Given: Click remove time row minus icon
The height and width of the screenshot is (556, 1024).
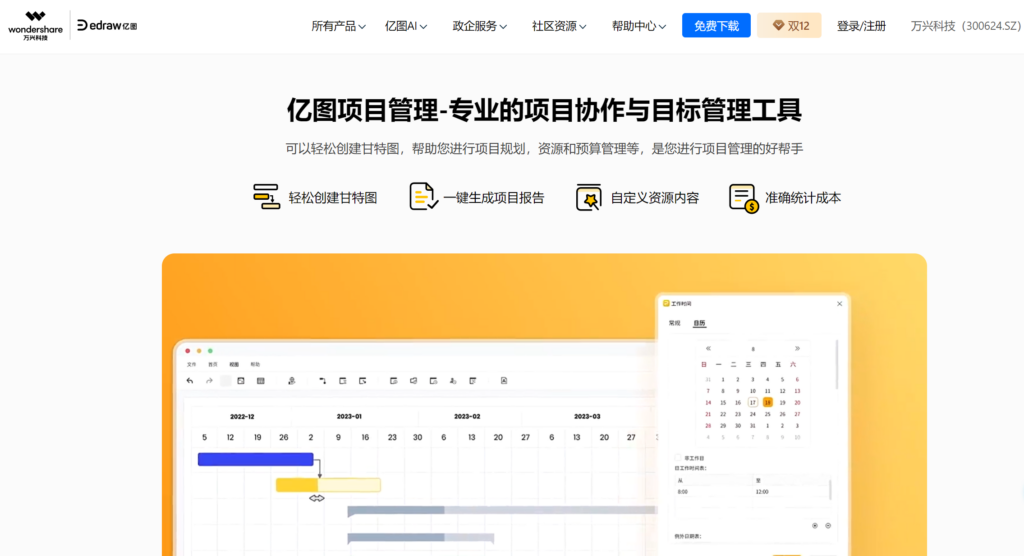Looking at the screenshot, I should point(827,525).
